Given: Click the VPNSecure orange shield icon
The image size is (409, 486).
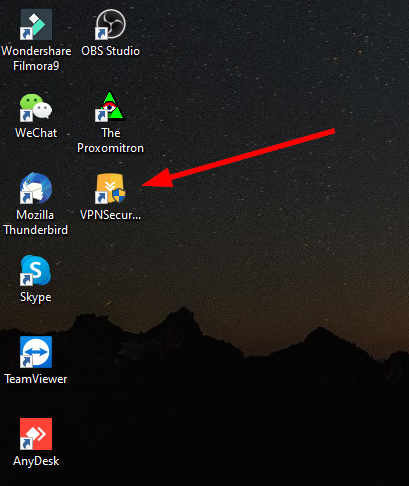Looking at the screenshot, I should click(110, 188).
